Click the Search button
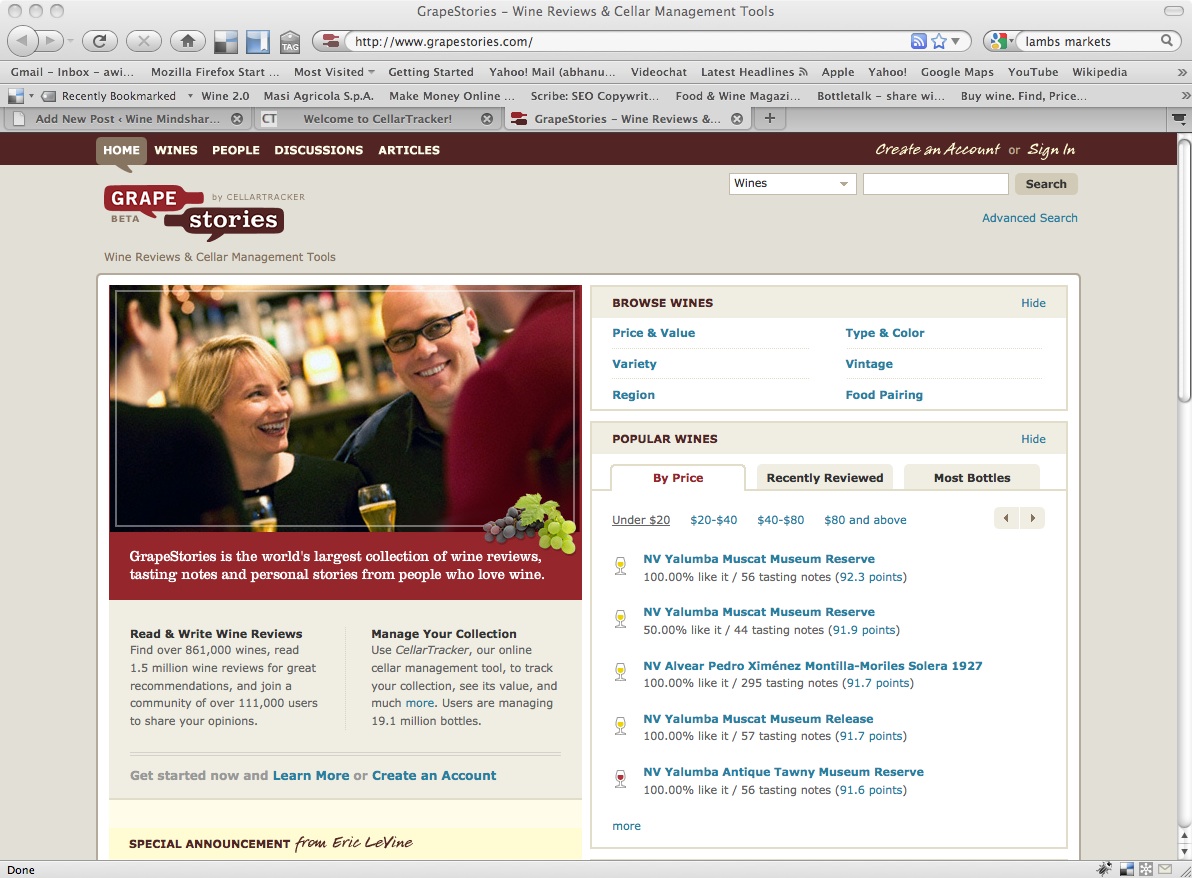Screen dimensions: 1192x878 [1046, 184]
